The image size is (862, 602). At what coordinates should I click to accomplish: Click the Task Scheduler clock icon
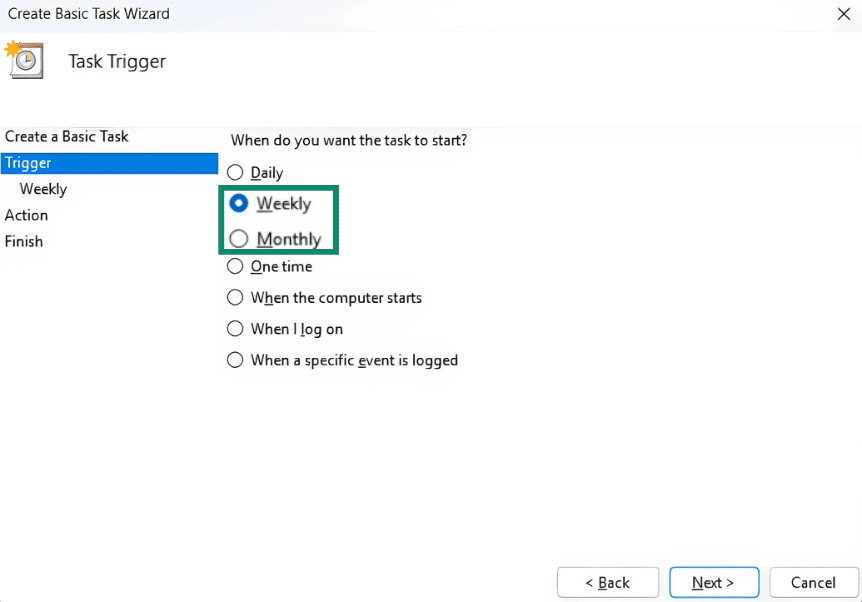[x=25, y=60]
